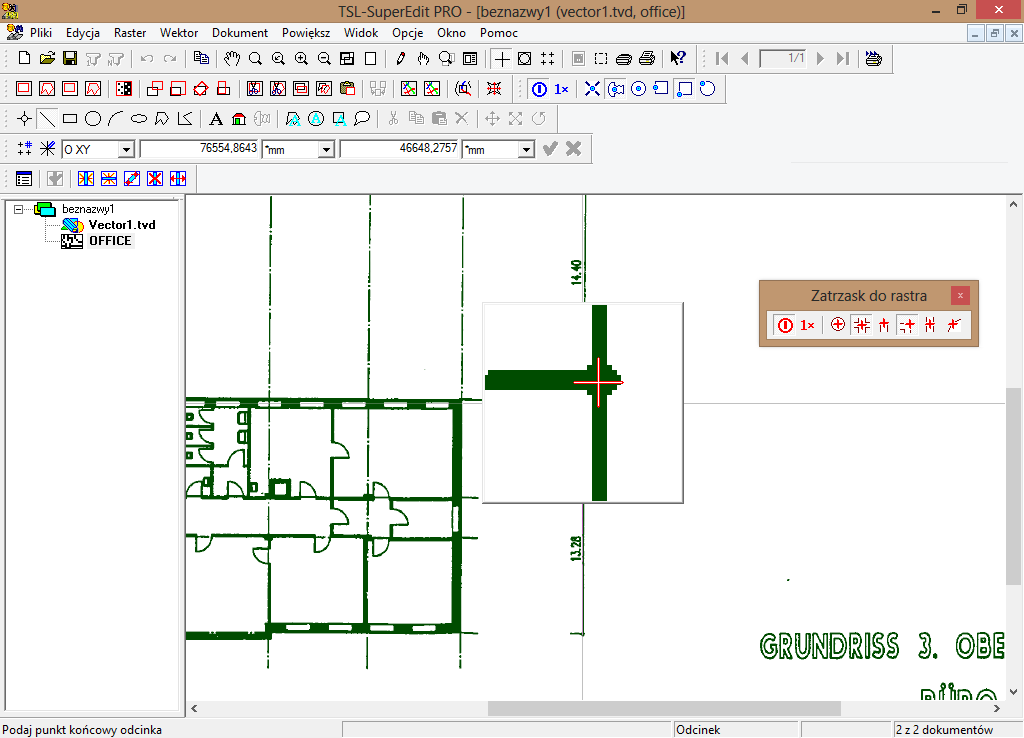Screen dimensions: 1024x738
Task: Choose the text tool with letter A
Action: tap(216, 119)
